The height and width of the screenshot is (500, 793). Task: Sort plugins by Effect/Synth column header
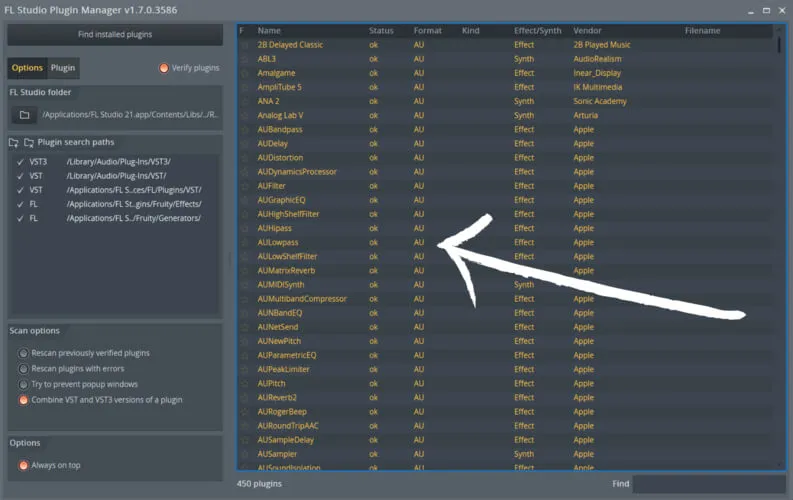tap(537, 31)
